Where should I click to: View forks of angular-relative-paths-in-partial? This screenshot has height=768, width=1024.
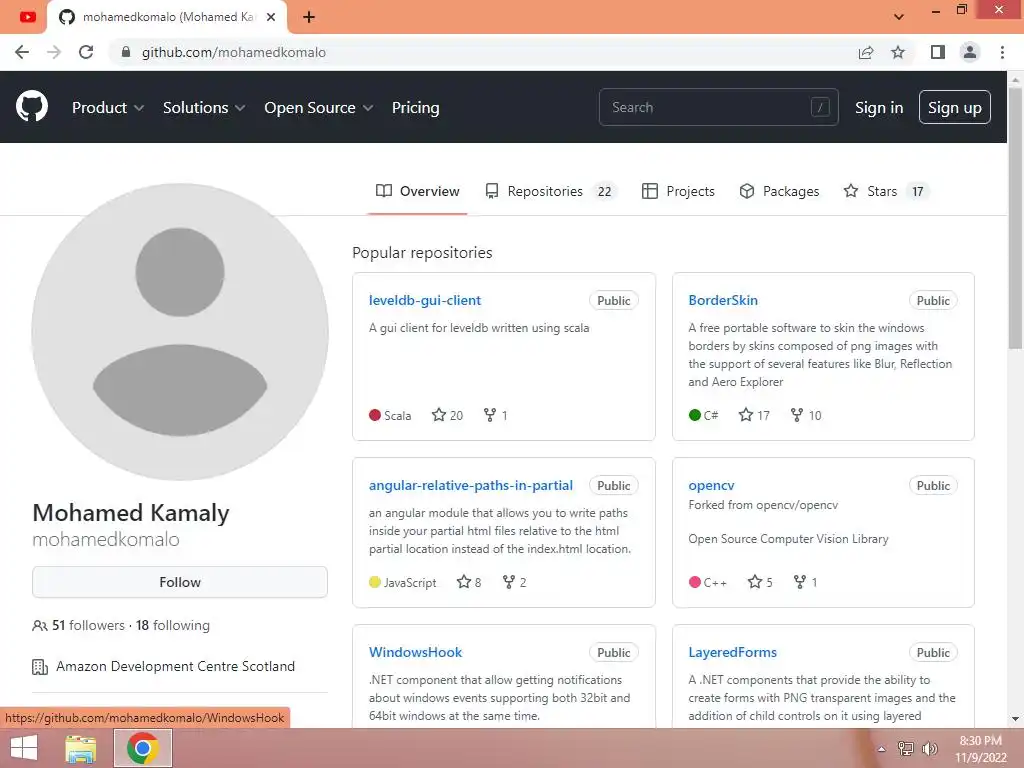click(514, 582)
